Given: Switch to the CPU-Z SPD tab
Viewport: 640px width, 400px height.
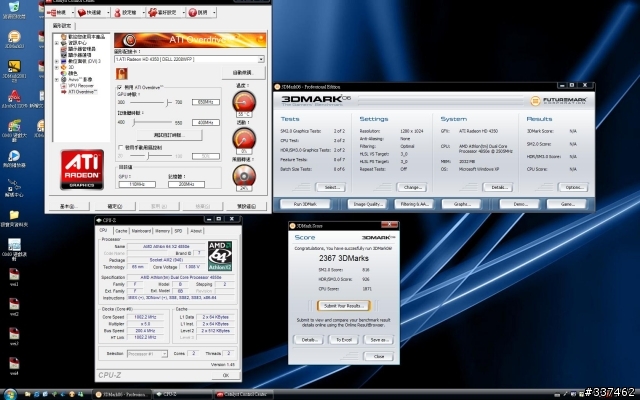Looking at the screenshot, I should pos(179,231).
